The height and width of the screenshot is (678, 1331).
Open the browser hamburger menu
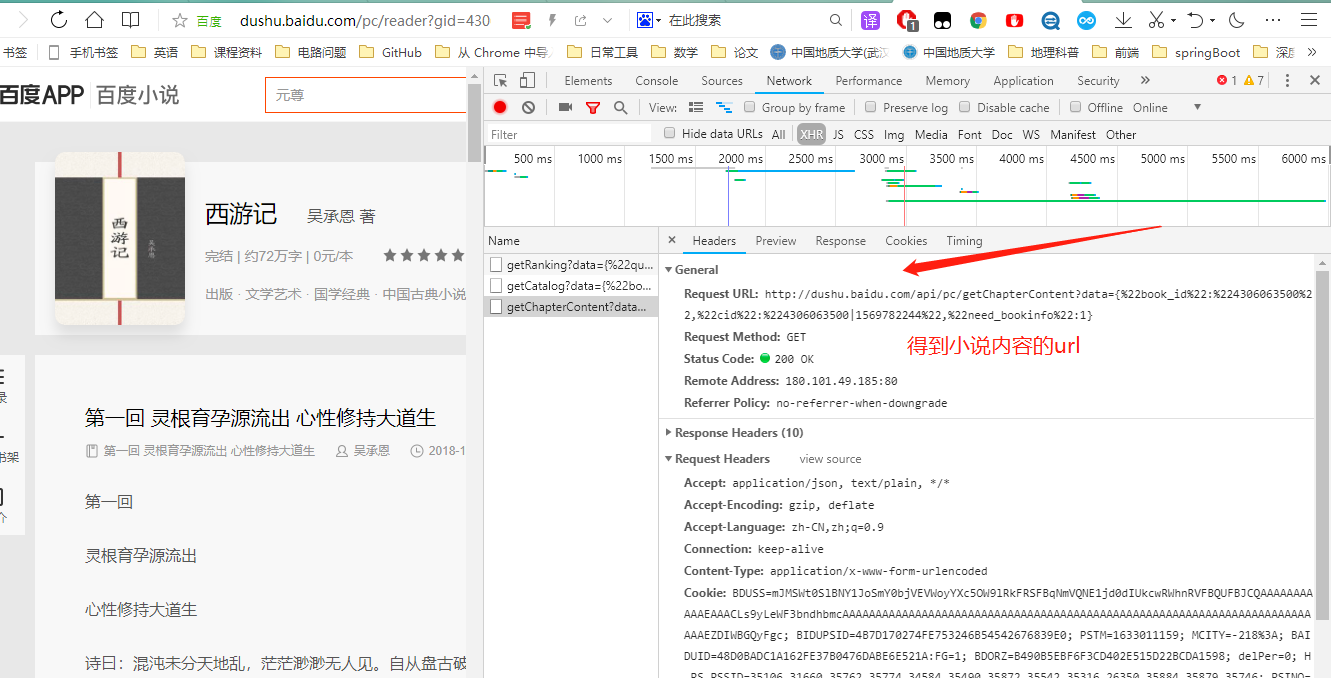tap(1309, 20)
